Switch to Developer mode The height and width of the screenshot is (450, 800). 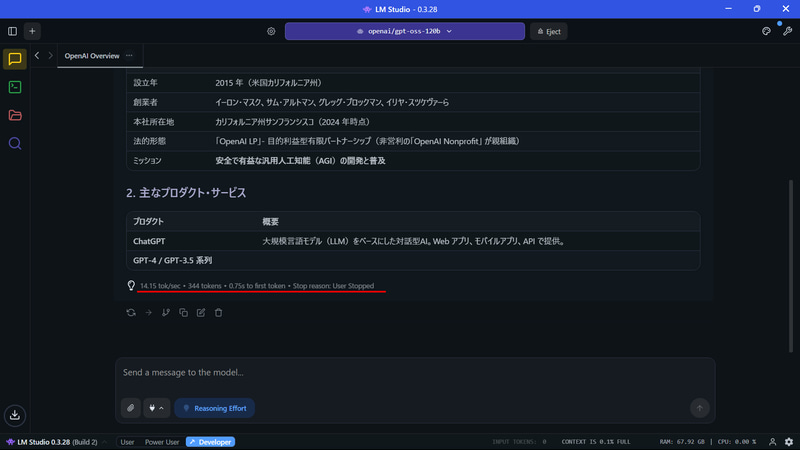tap(210, 442)
